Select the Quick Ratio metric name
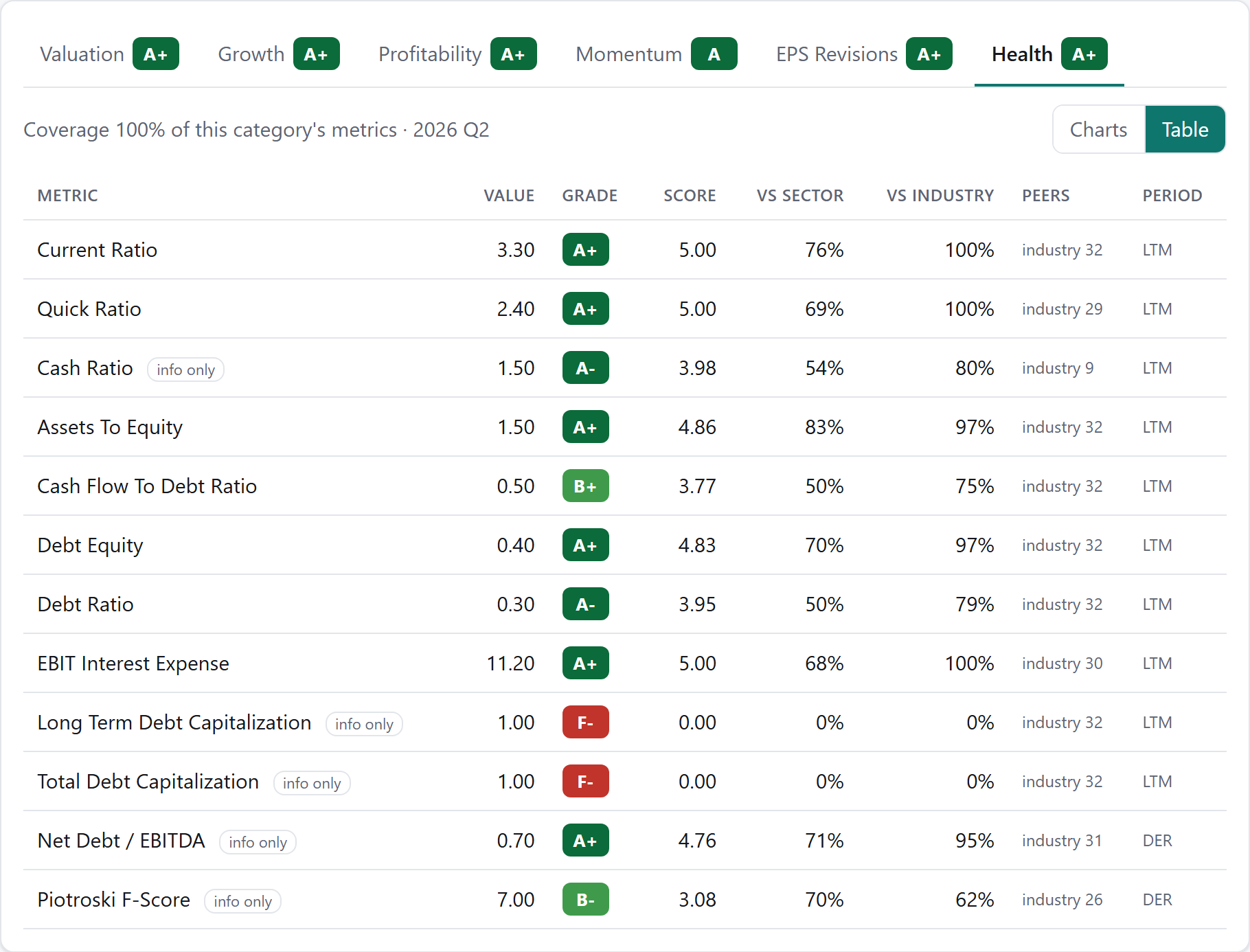The width and height of the screenshot is (1250, 952). [89, 309]
